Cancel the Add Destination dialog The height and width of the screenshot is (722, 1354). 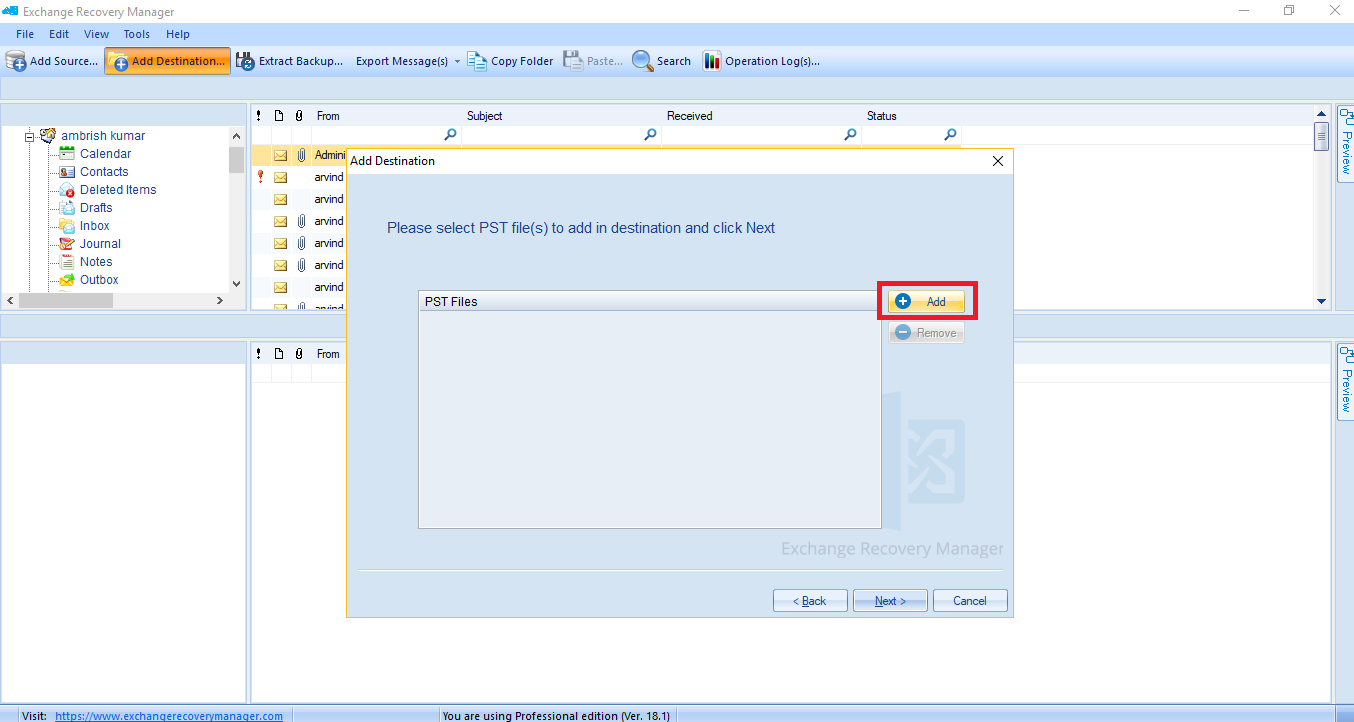pyautogui.click(x=970, y=601)
